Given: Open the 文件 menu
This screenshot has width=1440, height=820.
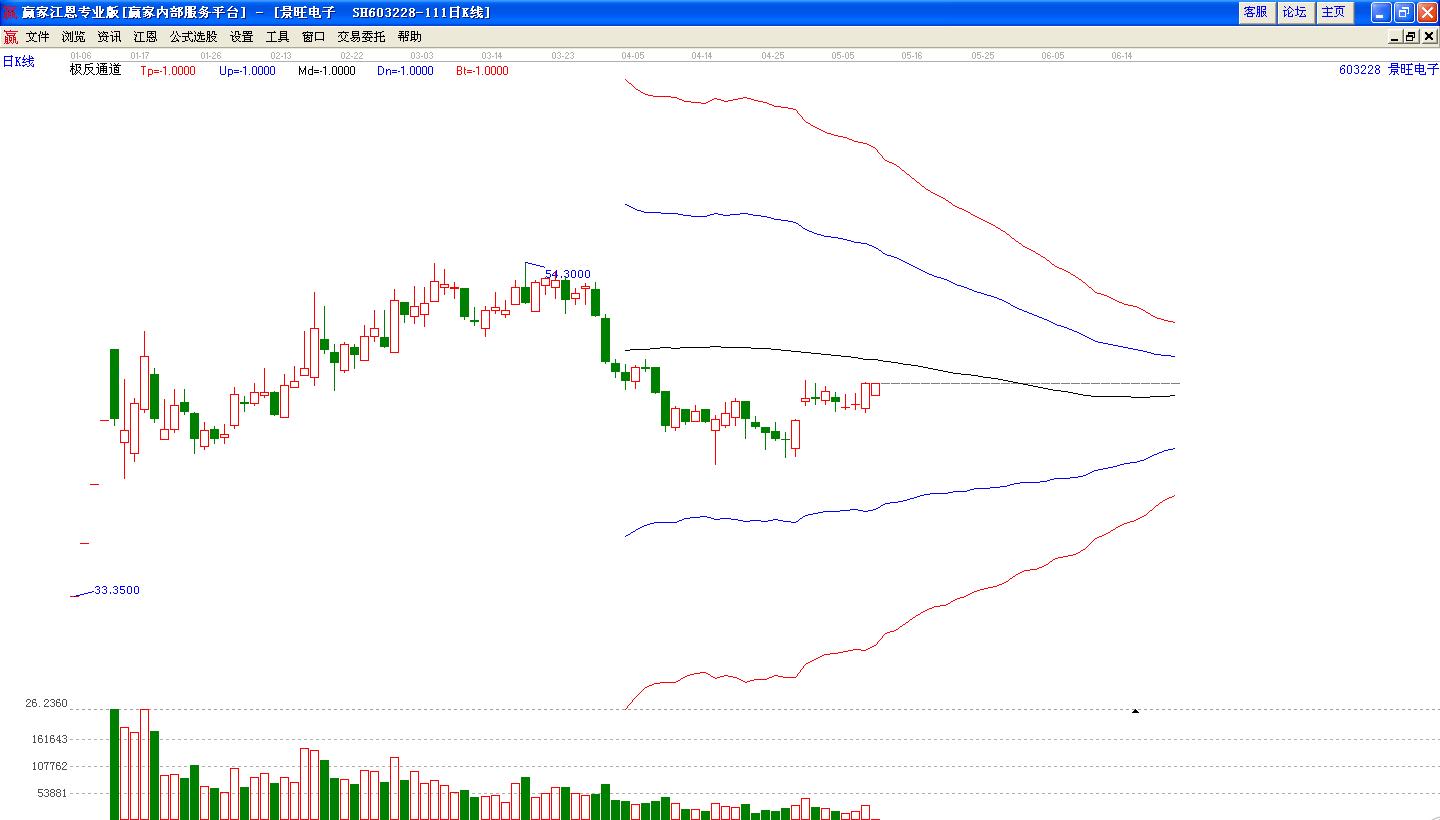Looking at the screenshot, I should pos(38,37).
